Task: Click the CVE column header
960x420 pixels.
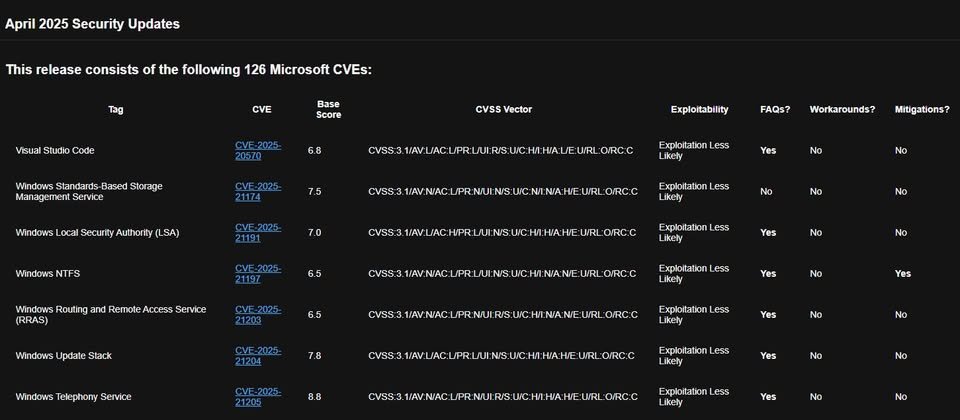Action: pyautogui.click(x=261, y=110)
